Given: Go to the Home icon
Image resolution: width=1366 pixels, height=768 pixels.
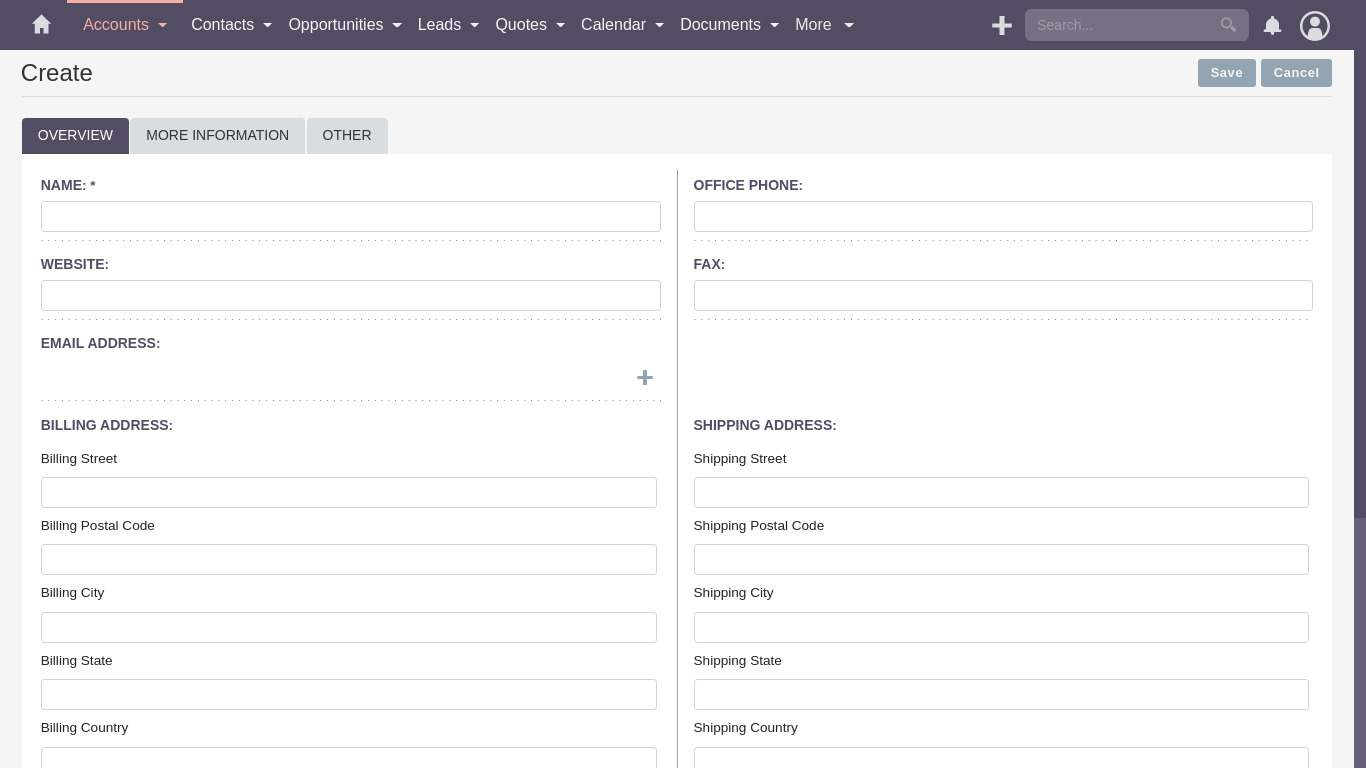Looking at the screenshot, I should click(x=41, y=25).
